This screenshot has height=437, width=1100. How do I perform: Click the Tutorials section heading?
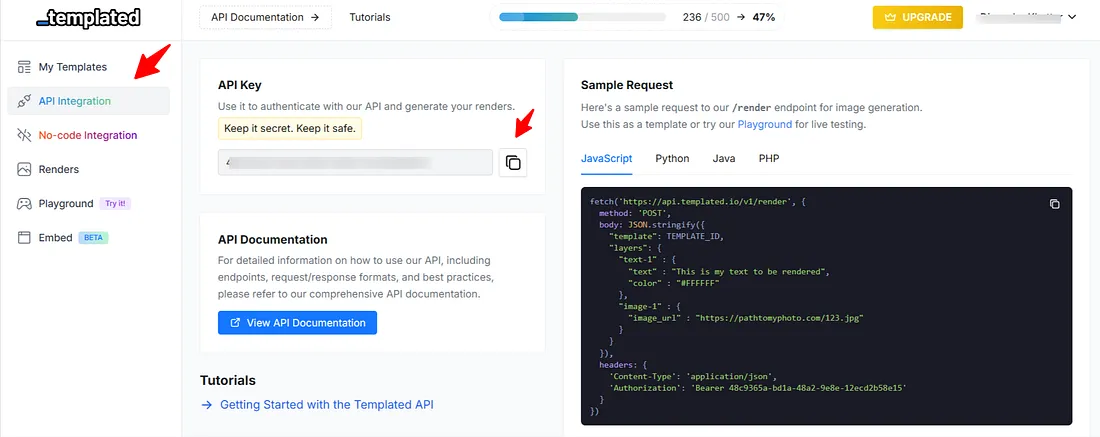[x=228, y=380]
